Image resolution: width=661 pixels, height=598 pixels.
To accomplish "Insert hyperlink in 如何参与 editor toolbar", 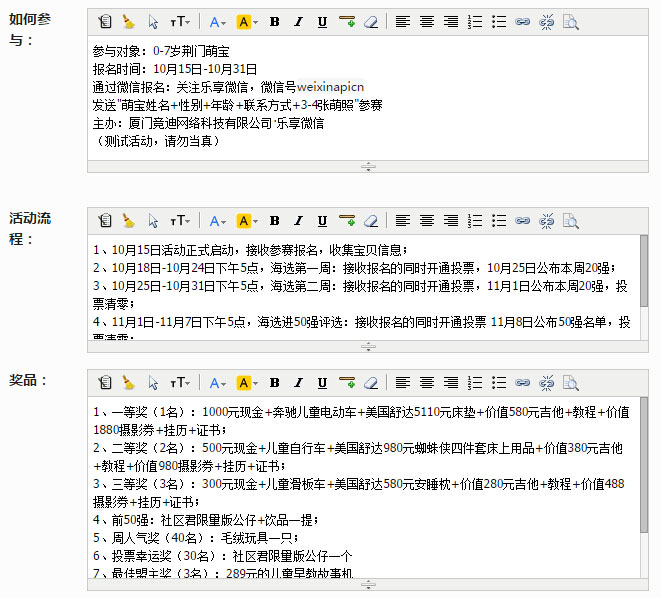I will tap(522, 22).
